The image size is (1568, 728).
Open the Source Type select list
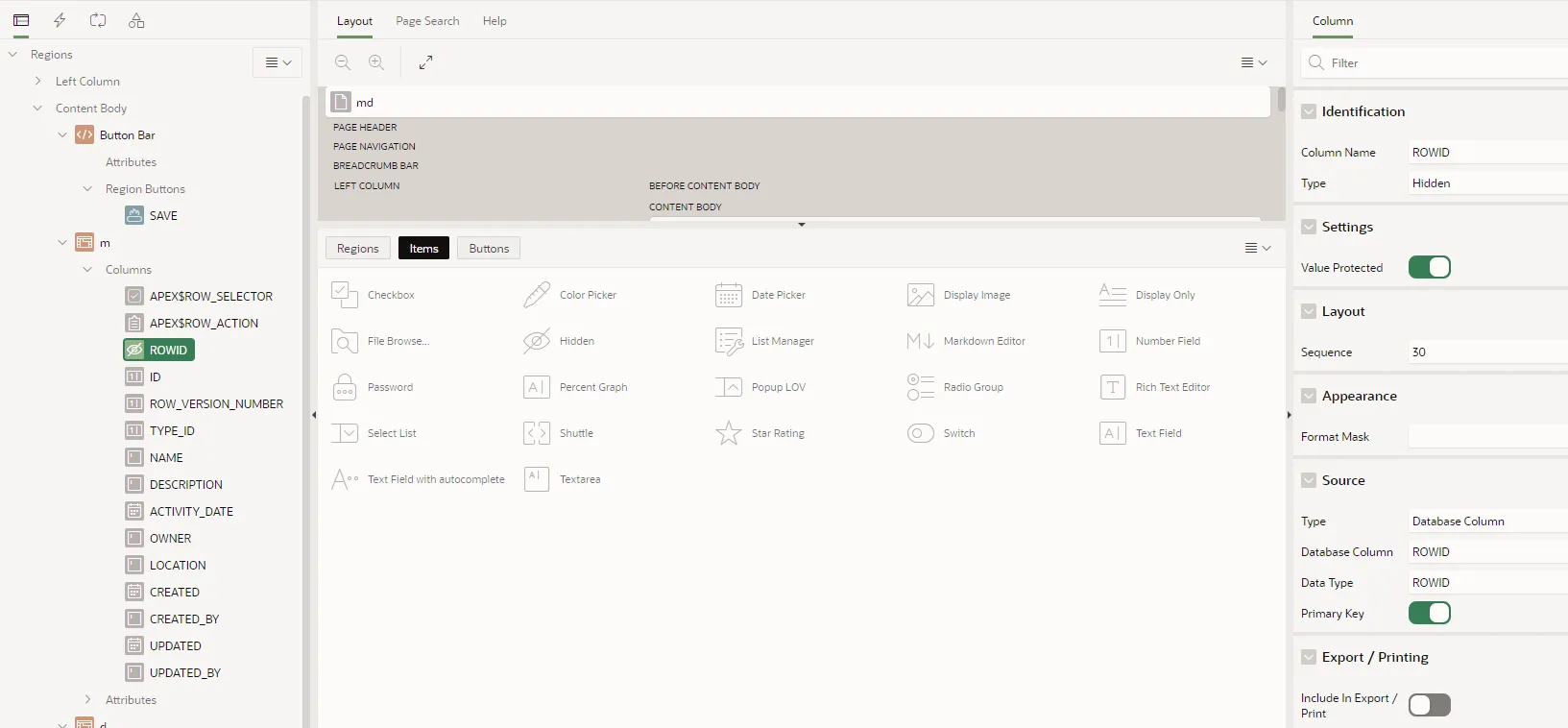pos(1488,522)
